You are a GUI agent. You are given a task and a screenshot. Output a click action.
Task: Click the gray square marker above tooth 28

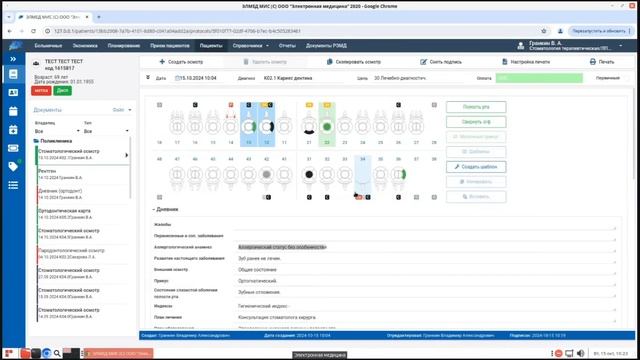pyautogui.click(x=434, y=105)
